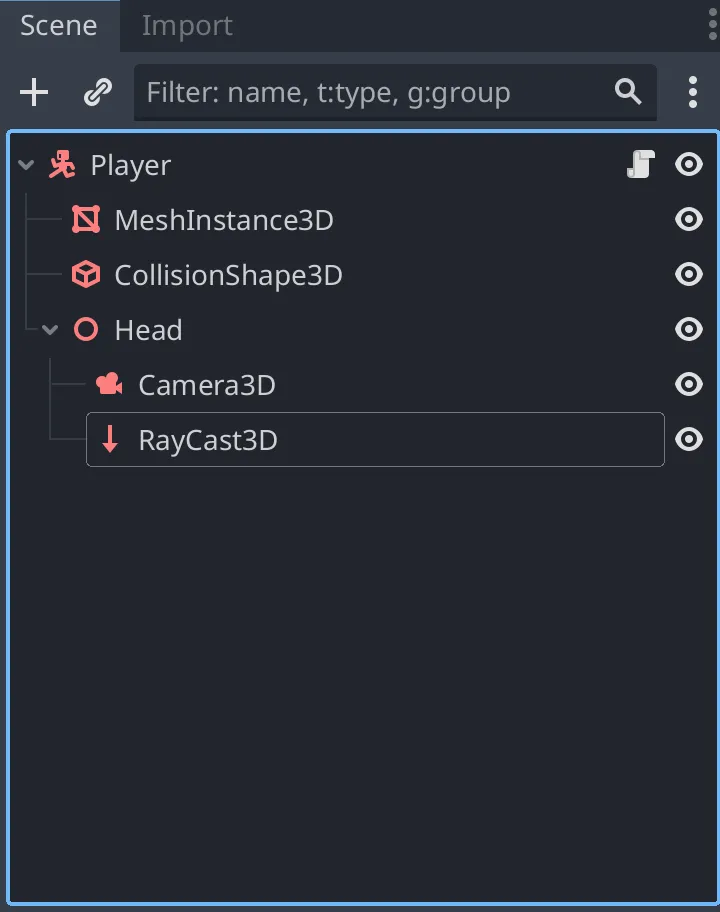Switch to the Import tab

[187, 26]
